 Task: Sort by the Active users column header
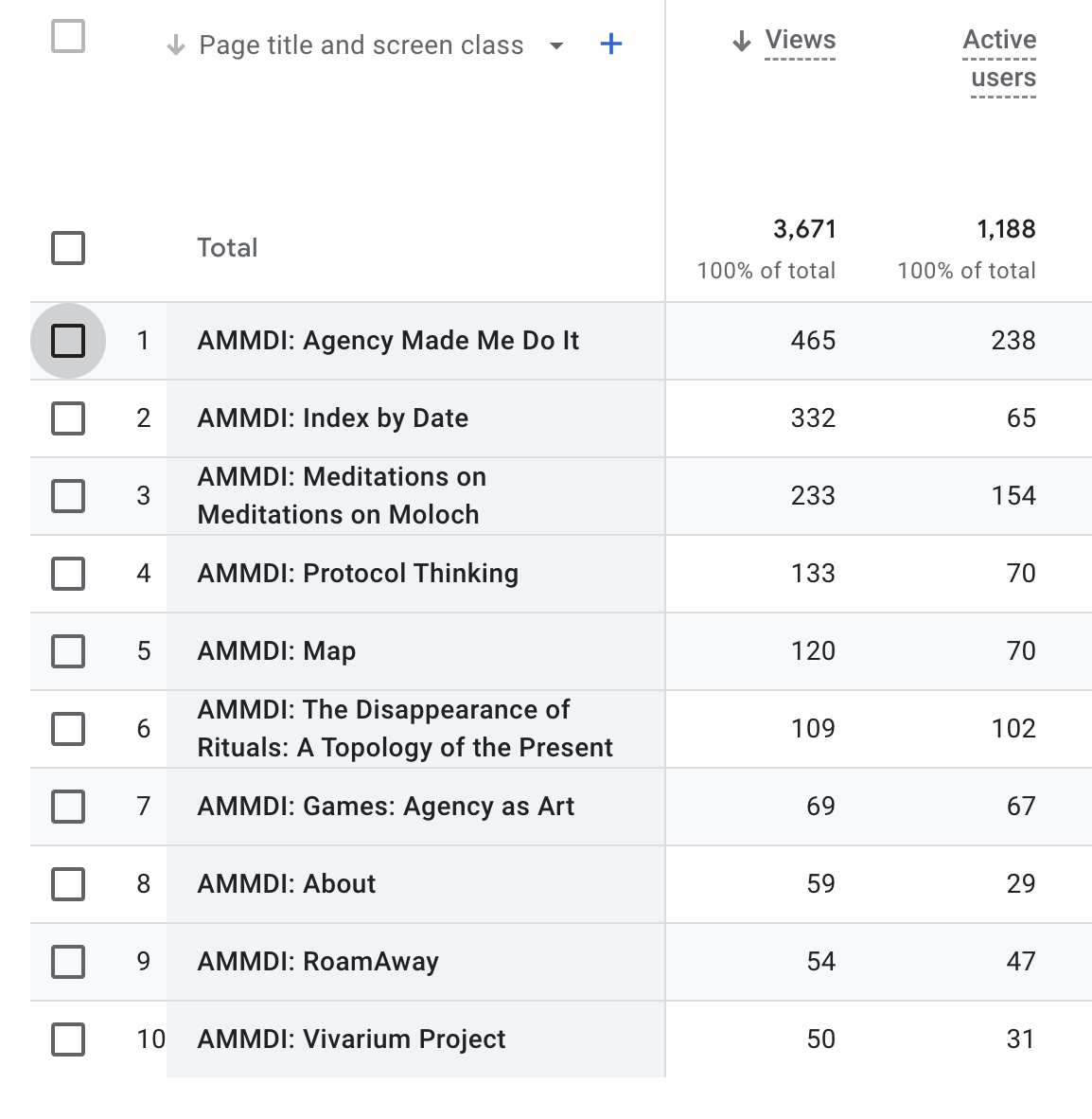(x=999, y=60)
